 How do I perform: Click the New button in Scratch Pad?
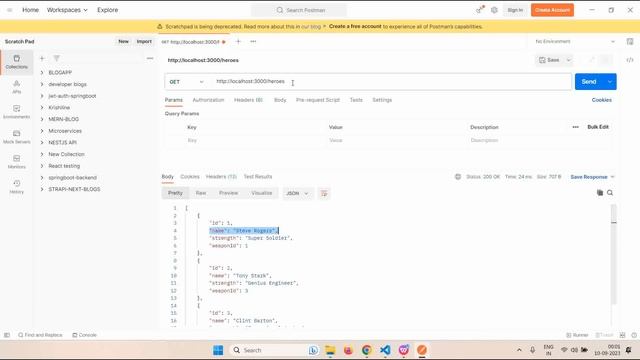tap(123, 41)
